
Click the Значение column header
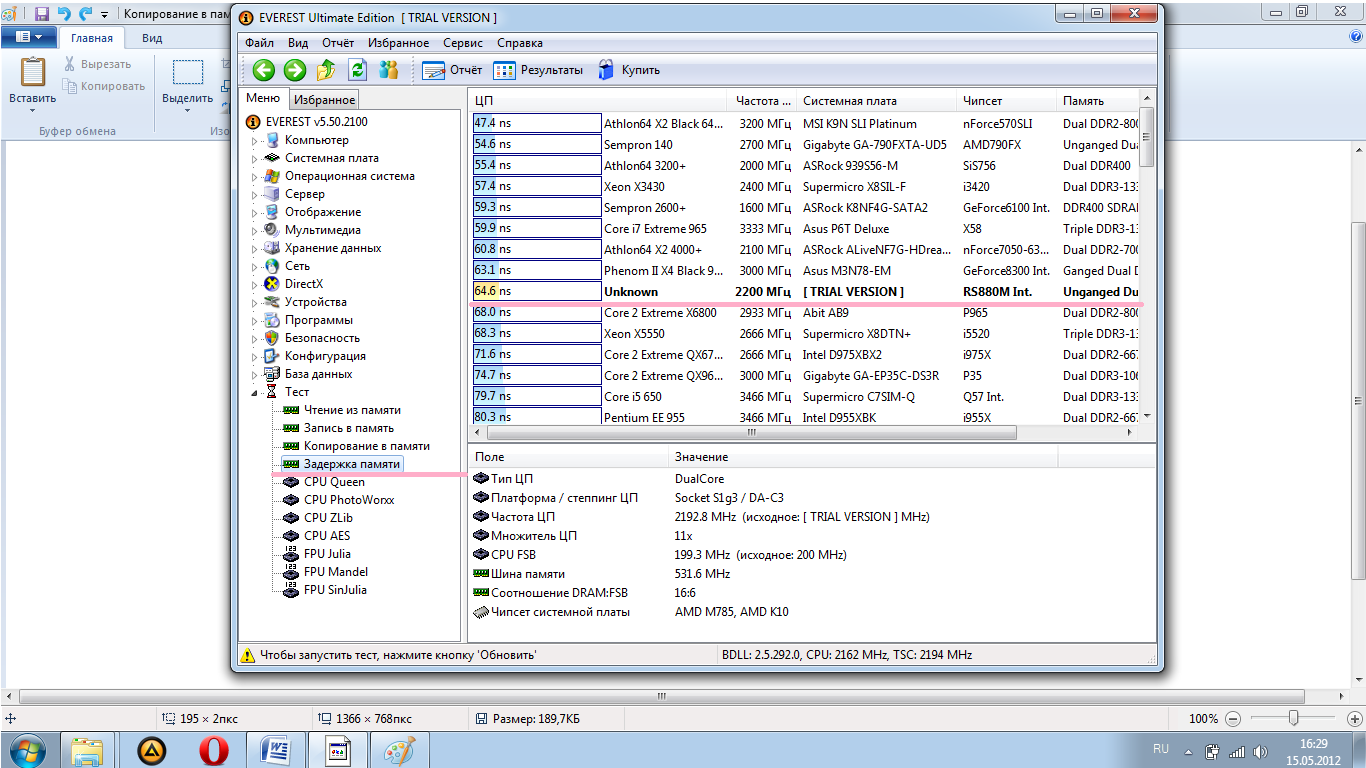[863, 457]
